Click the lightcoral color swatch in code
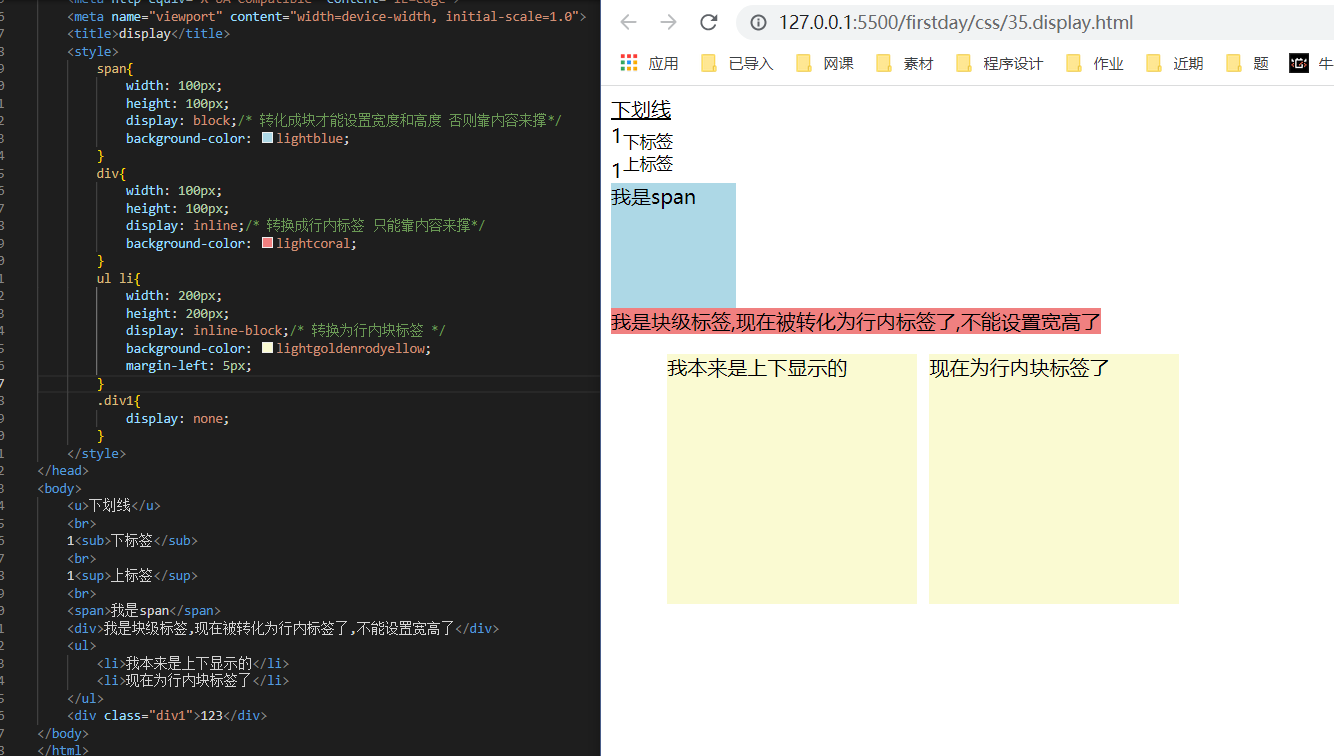1334x756 pixels. pos(267,243)
